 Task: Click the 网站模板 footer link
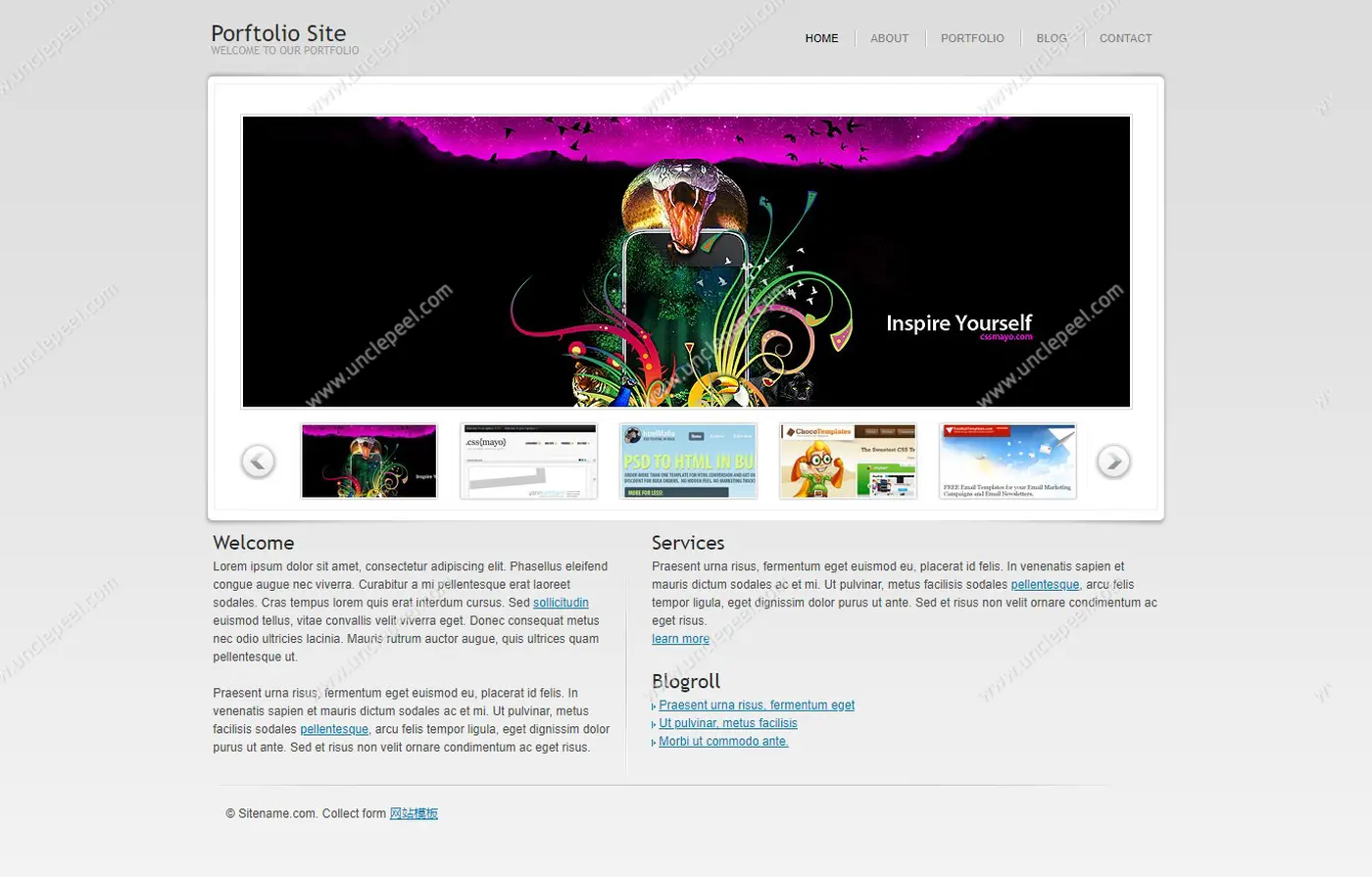[414, 813]
